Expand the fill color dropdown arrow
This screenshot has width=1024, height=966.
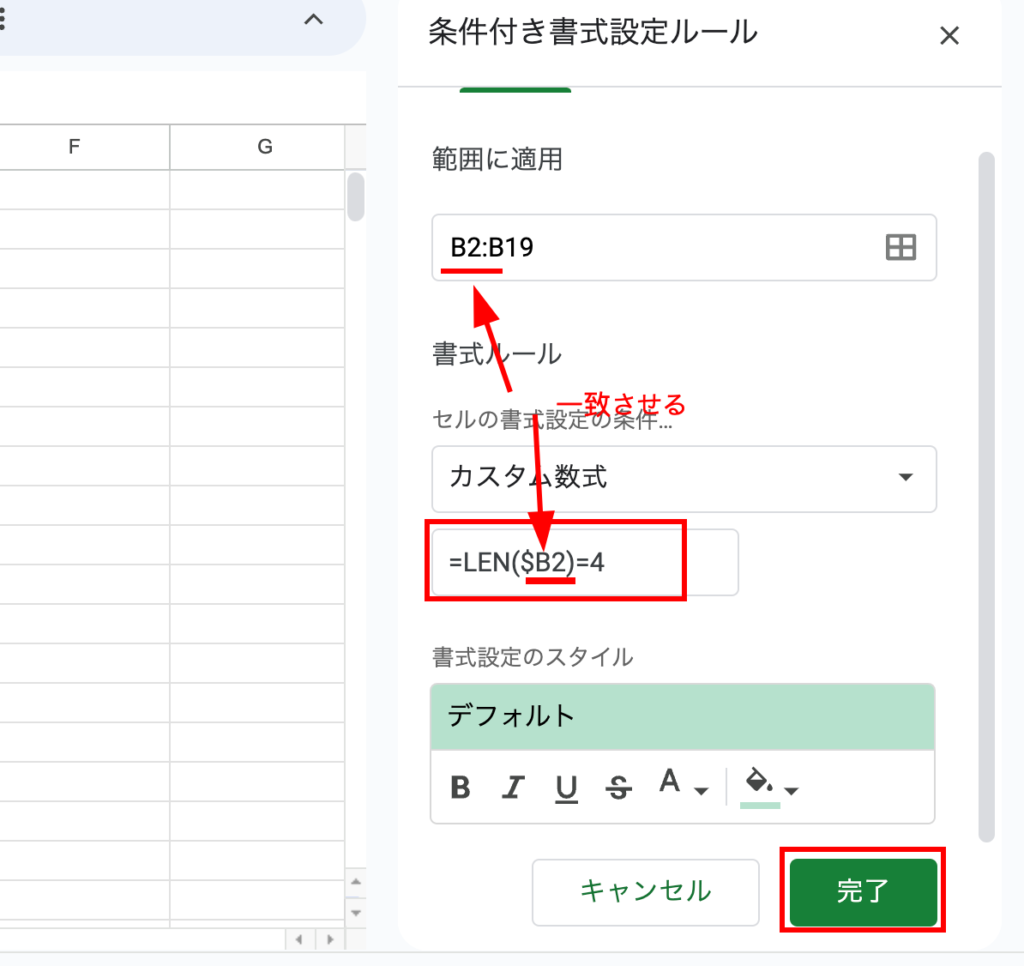tap(792, 791)
